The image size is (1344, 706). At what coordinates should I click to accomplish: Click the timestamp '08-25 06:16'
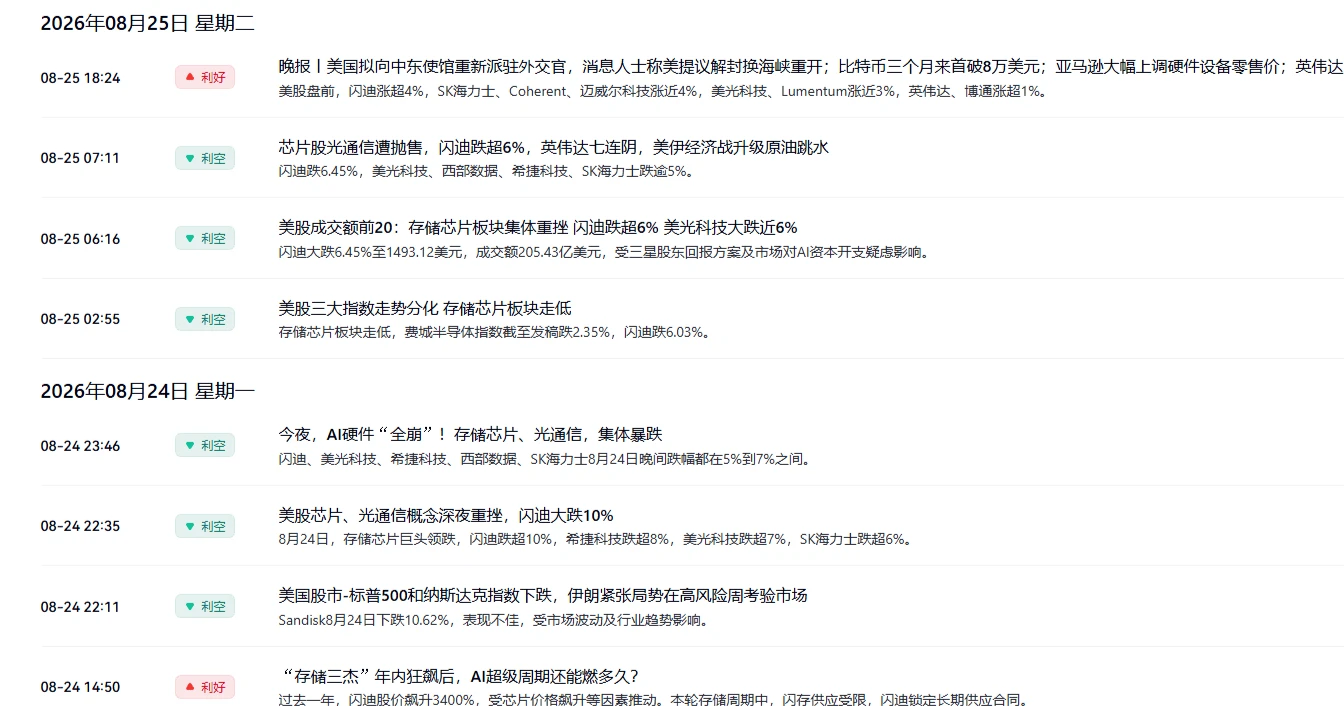click(80, 239)
